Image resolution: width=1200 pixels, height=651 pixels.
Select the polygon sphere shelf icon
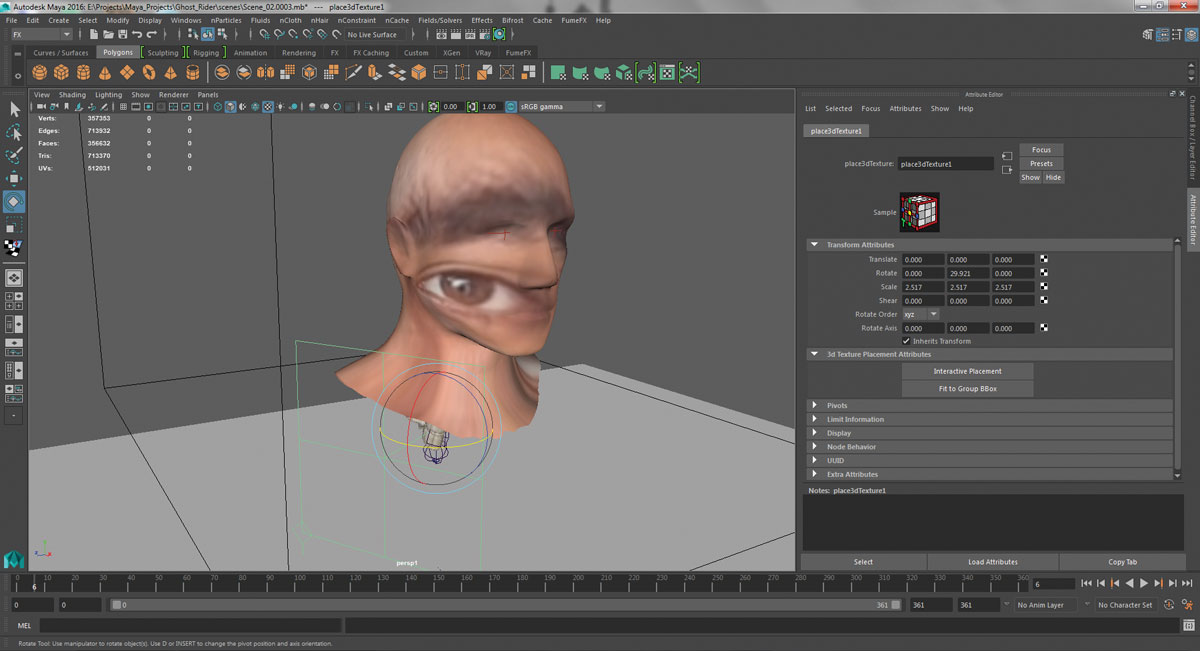point(39,72)
